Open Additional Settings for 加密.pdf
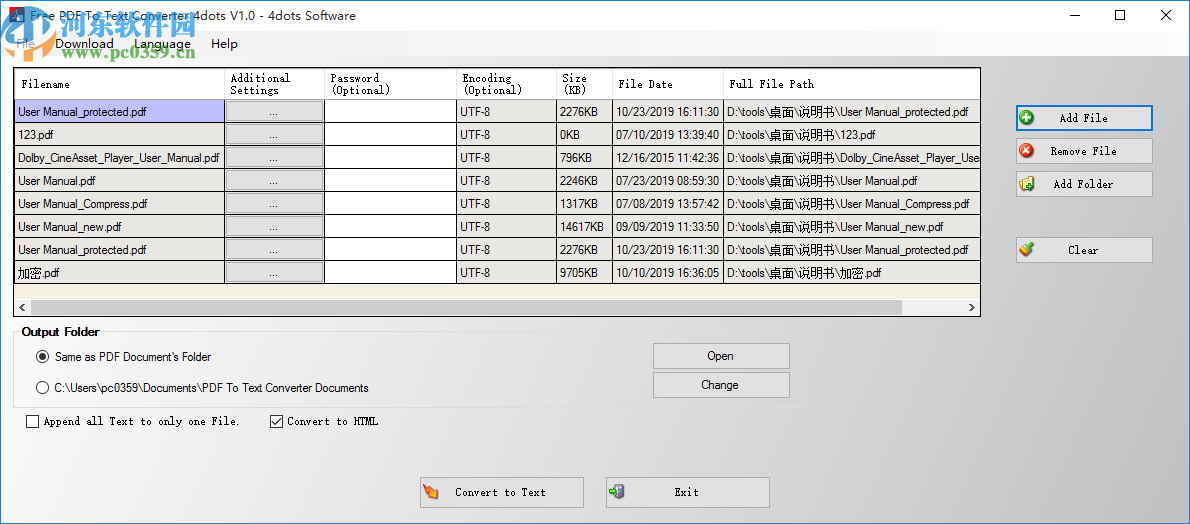 274,273
